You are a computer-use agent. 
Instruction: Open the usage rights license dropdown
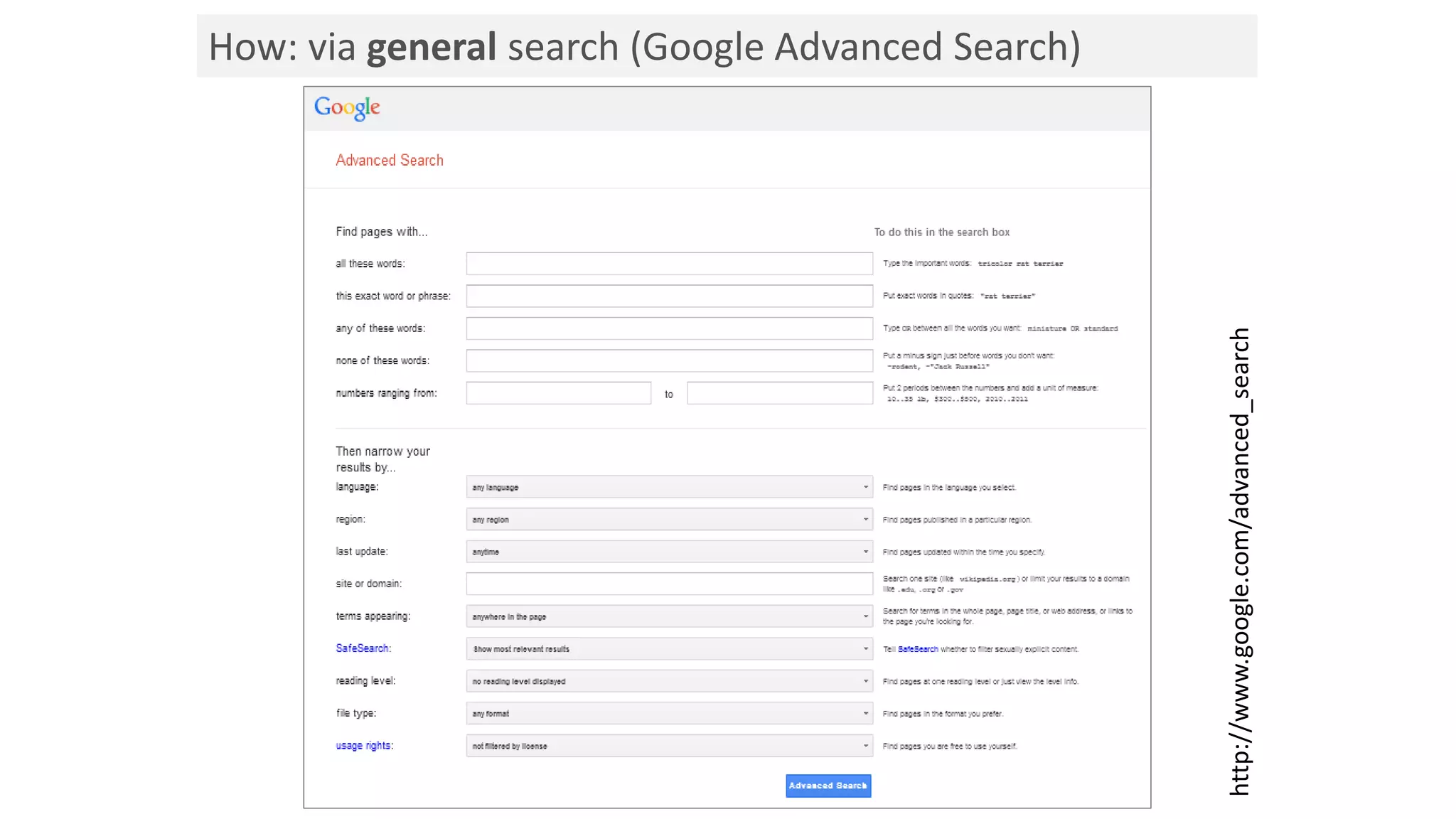[x=668, y=745]
